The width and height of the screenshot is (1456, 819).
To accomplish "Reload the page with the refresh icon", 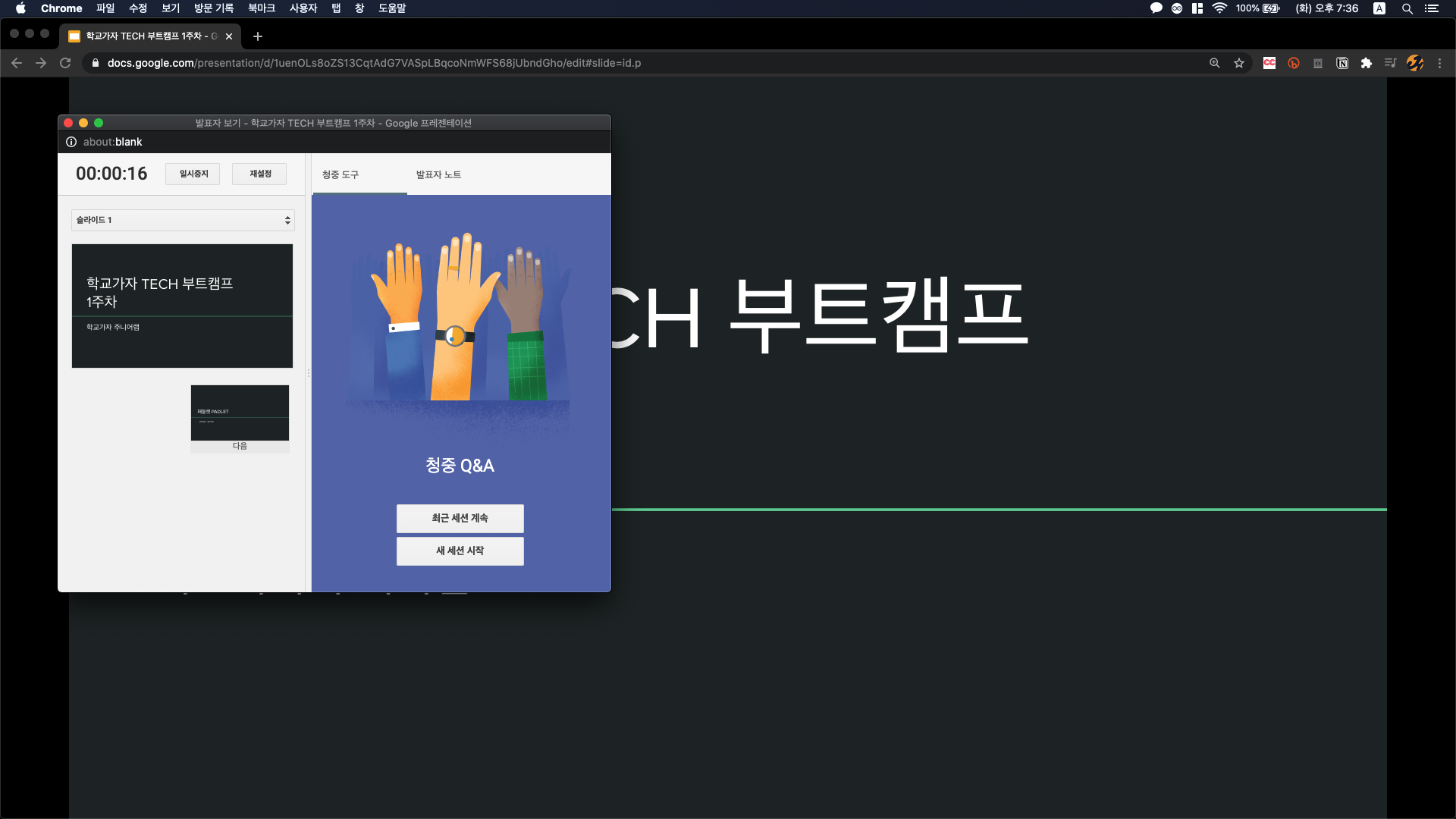I will coord(65,63).
